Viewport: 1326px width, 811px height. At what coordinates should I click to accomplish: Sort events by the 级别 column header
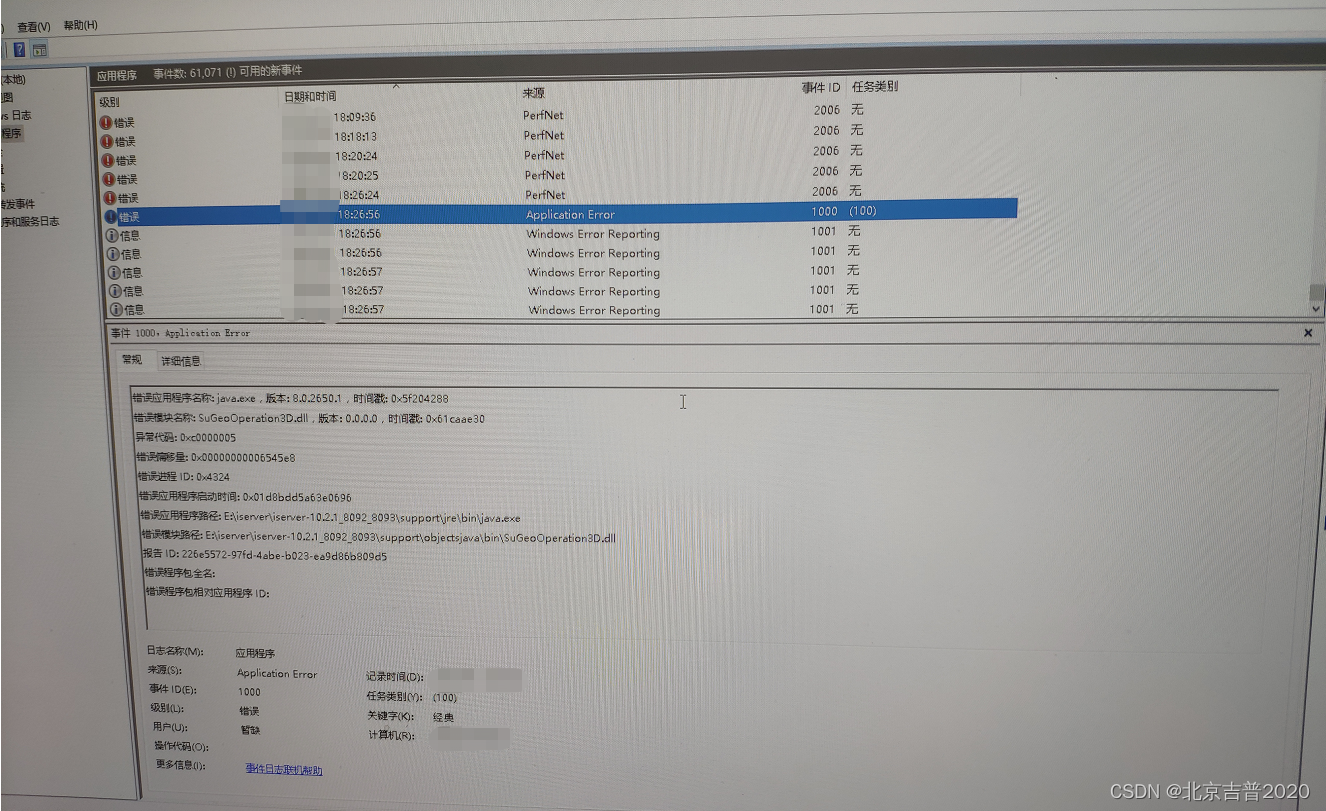click(109, 102)
